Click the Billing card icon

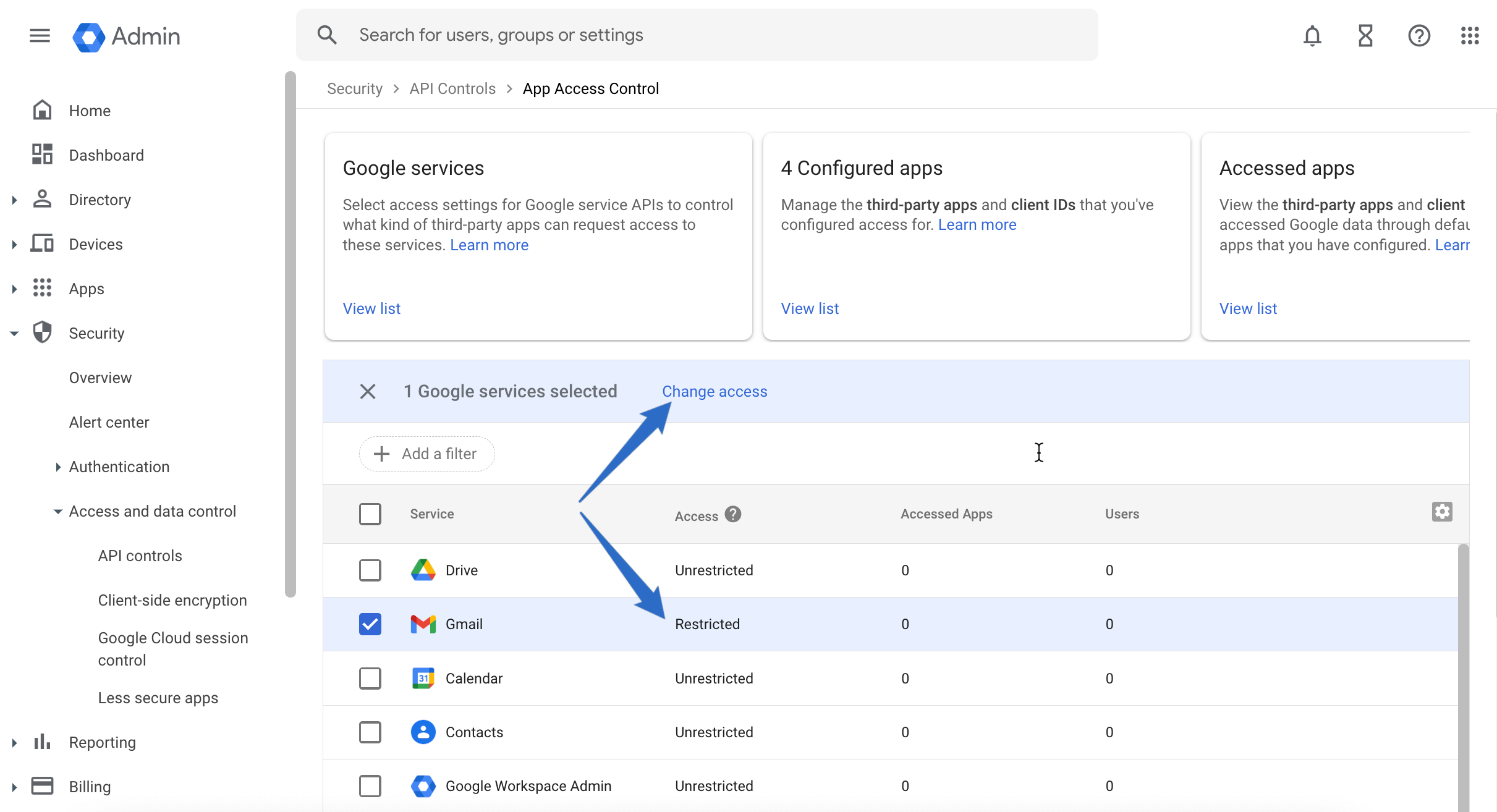(42, 786)
